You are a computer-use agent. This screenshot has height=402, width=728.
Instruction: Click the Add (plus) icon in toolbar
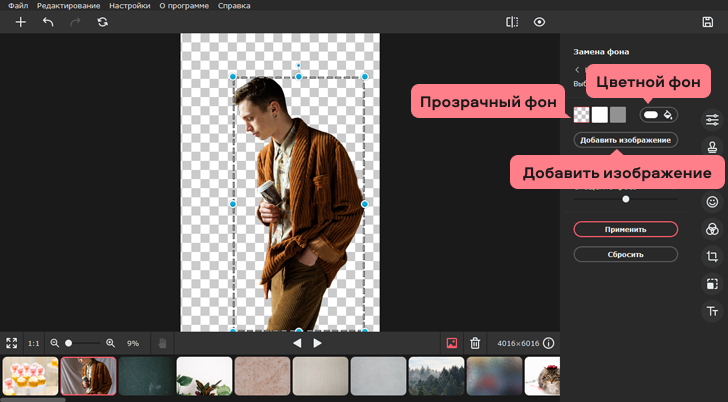pos(20,21)
